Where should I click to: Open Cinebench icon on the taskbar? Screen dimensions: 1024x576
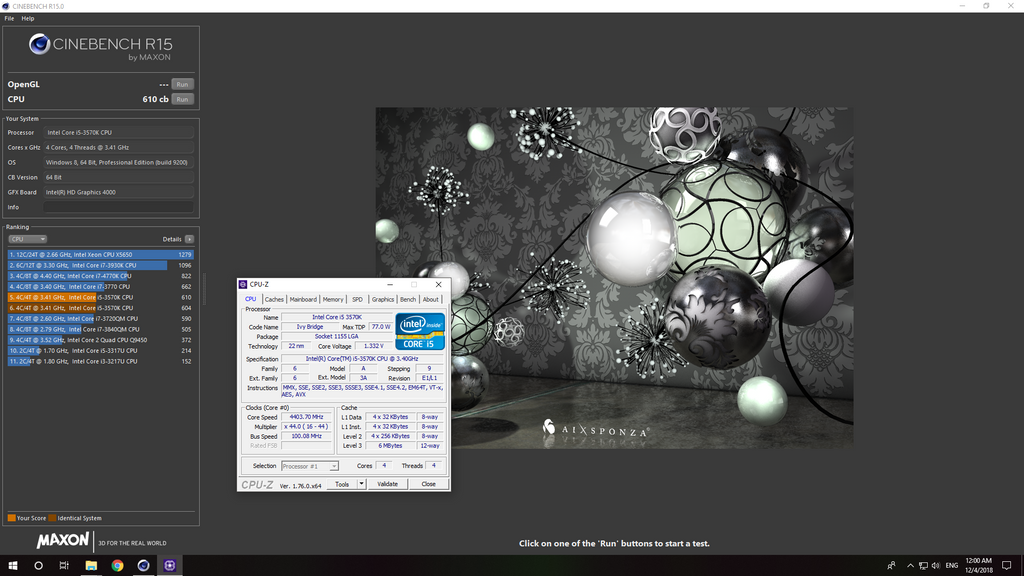(x=143, y=566)
